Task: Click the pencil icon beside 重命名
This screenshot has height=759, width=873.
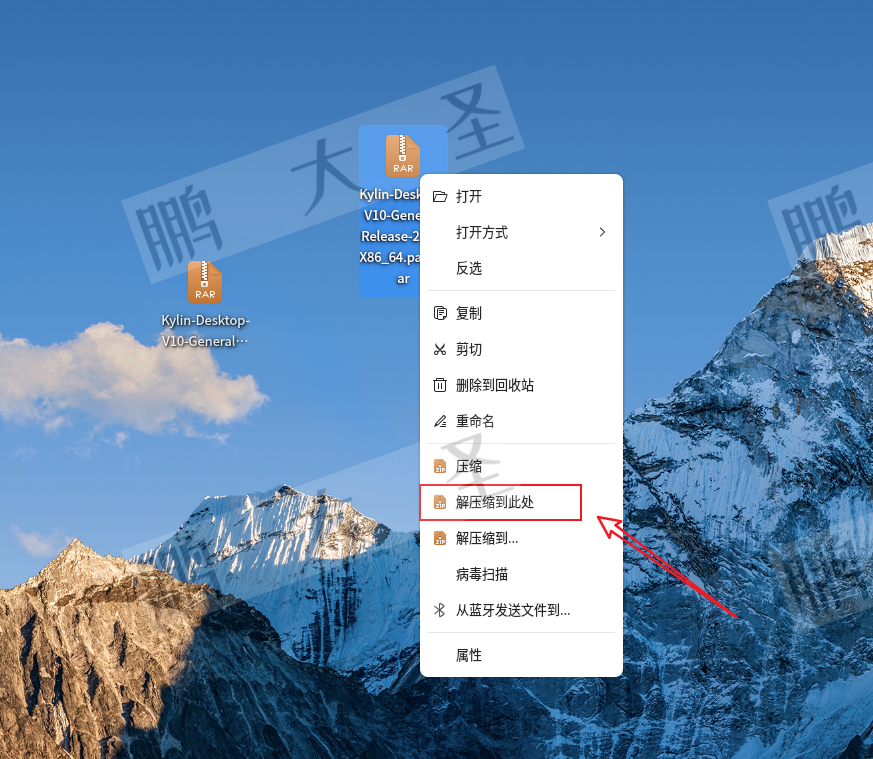Action: point(440,422)
